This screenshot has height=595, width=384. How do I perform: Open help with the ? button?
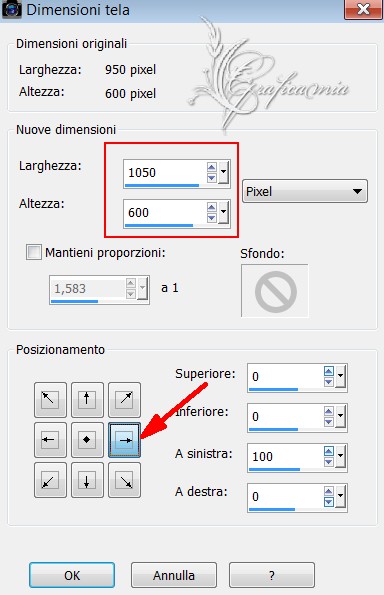point(272,575)
